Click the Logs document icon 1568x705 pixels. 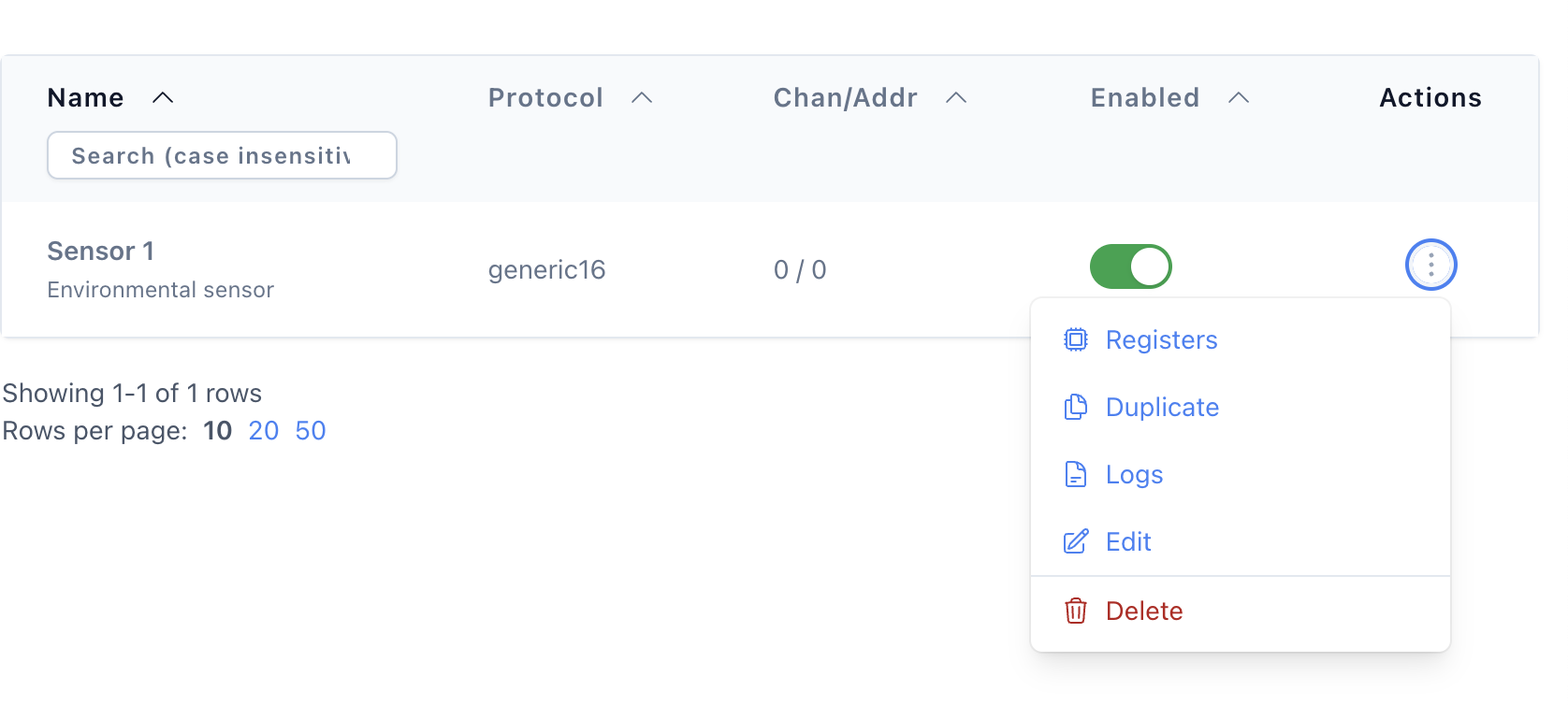click(x=1076, y=474)
